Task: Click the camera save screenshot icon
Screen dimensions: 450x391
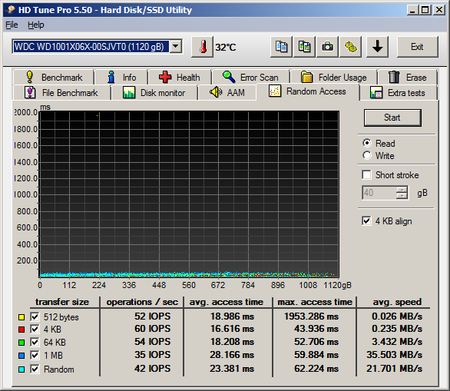Action: [327, 47]
